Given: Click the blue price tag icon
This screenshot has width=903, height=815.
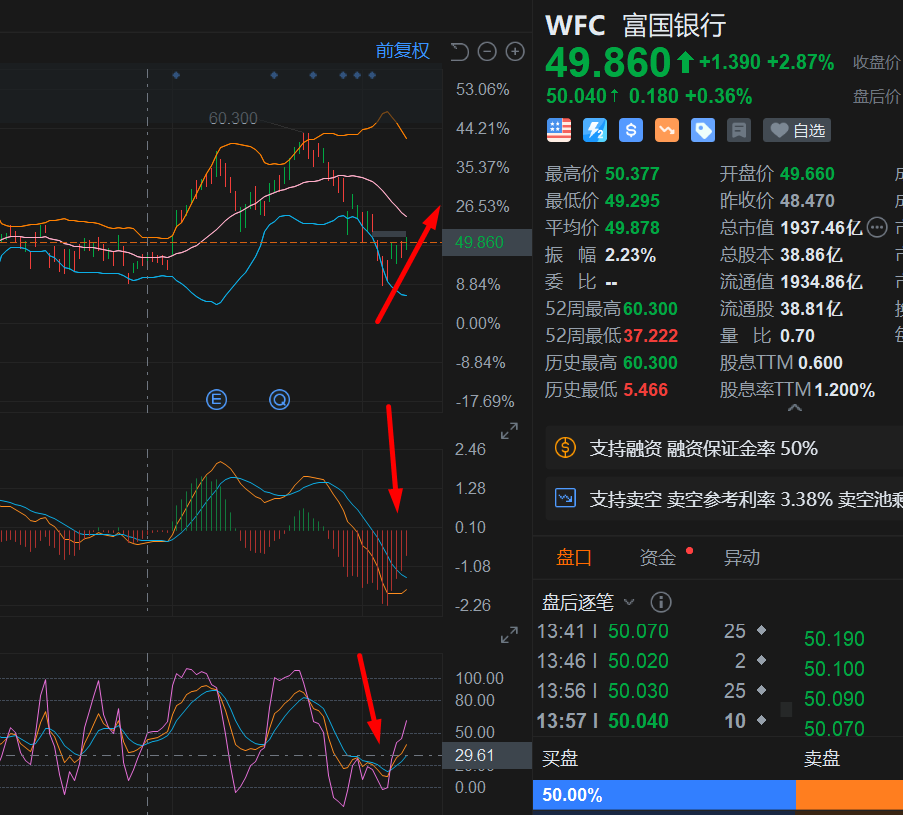Looking at the screenshot, I should [x=703, y=130].
